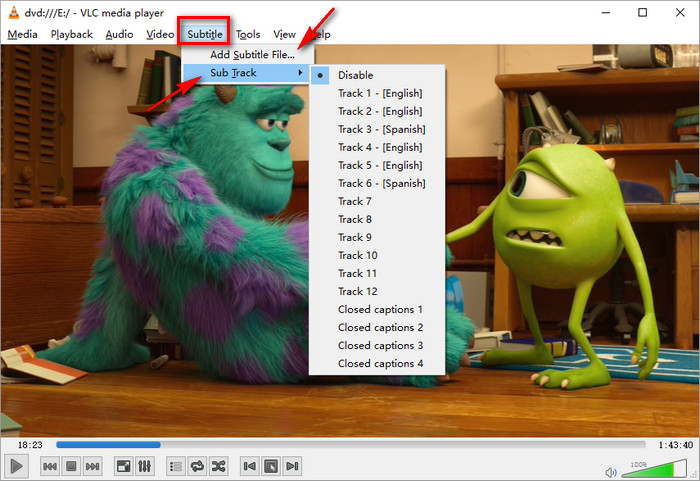Show the playlist icon
Viewport: 700px width, 481px height.
pyautogui.click(x=176, y=466)
